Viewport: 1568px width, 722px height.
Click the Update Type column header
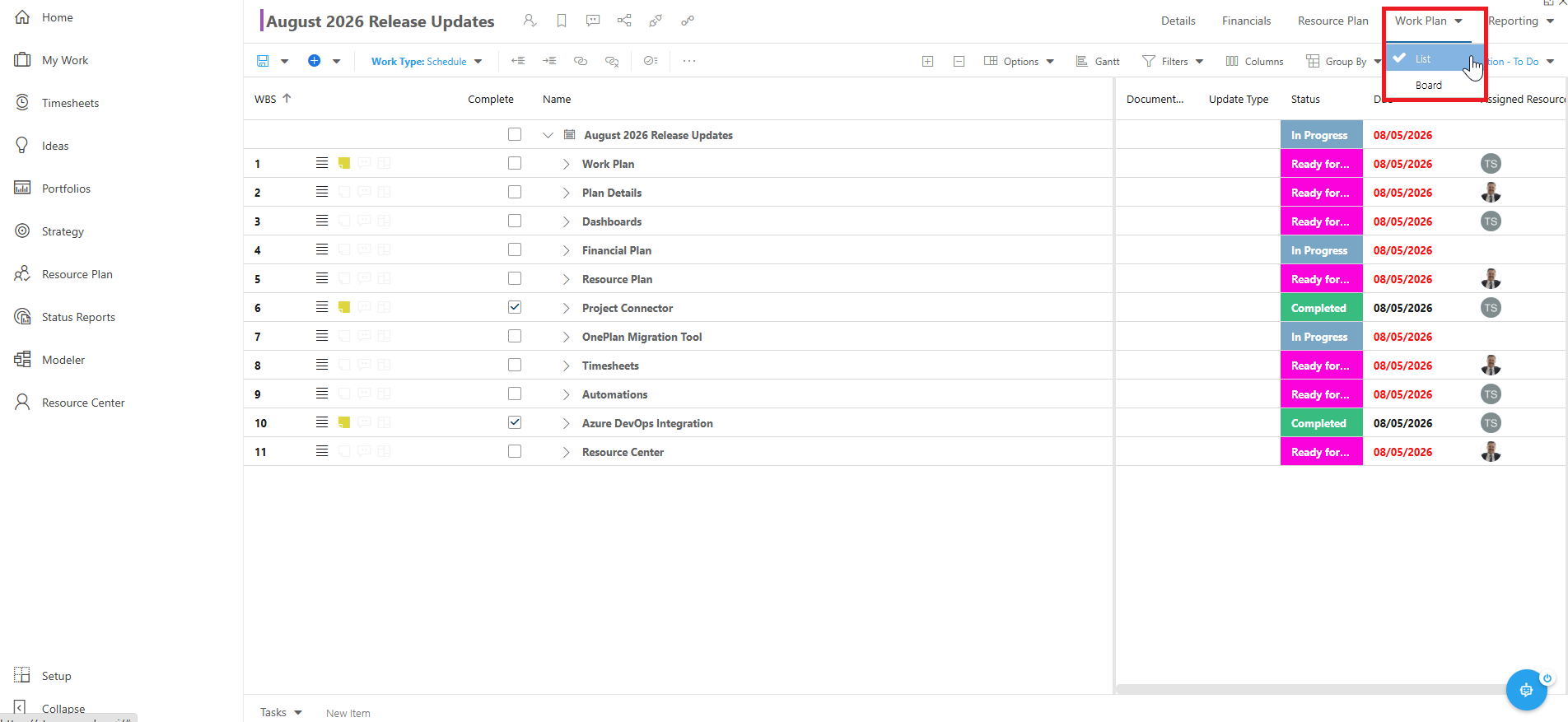(1239, 99)
